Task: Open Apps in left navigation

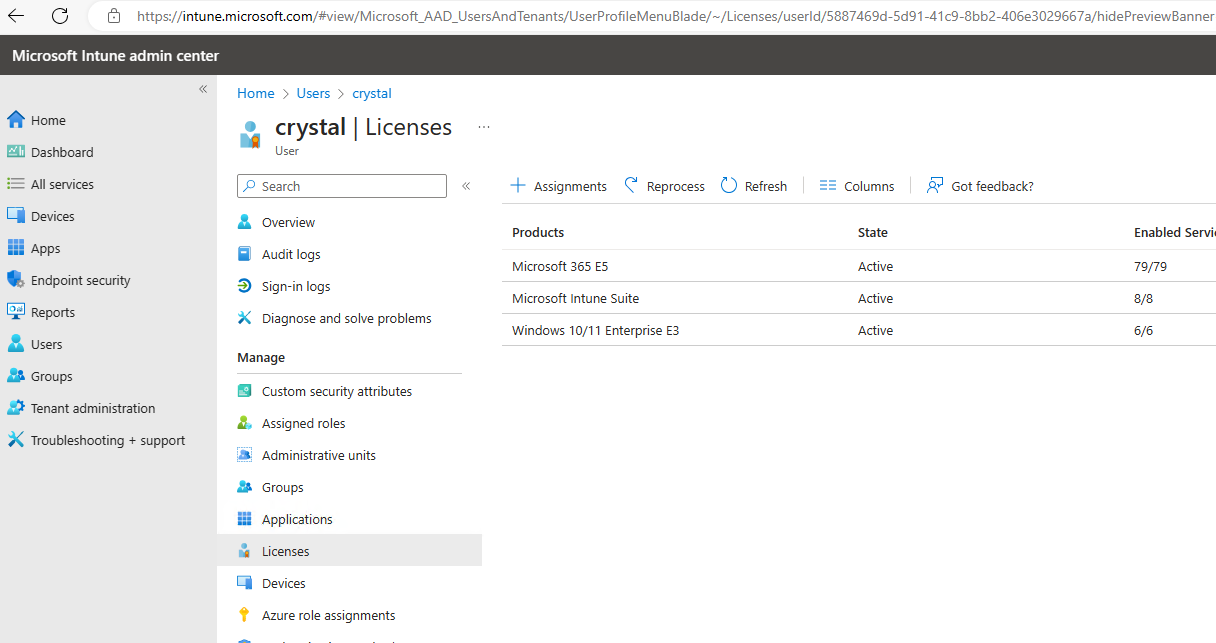Action: pyautogui.click(x=46, y=248)
